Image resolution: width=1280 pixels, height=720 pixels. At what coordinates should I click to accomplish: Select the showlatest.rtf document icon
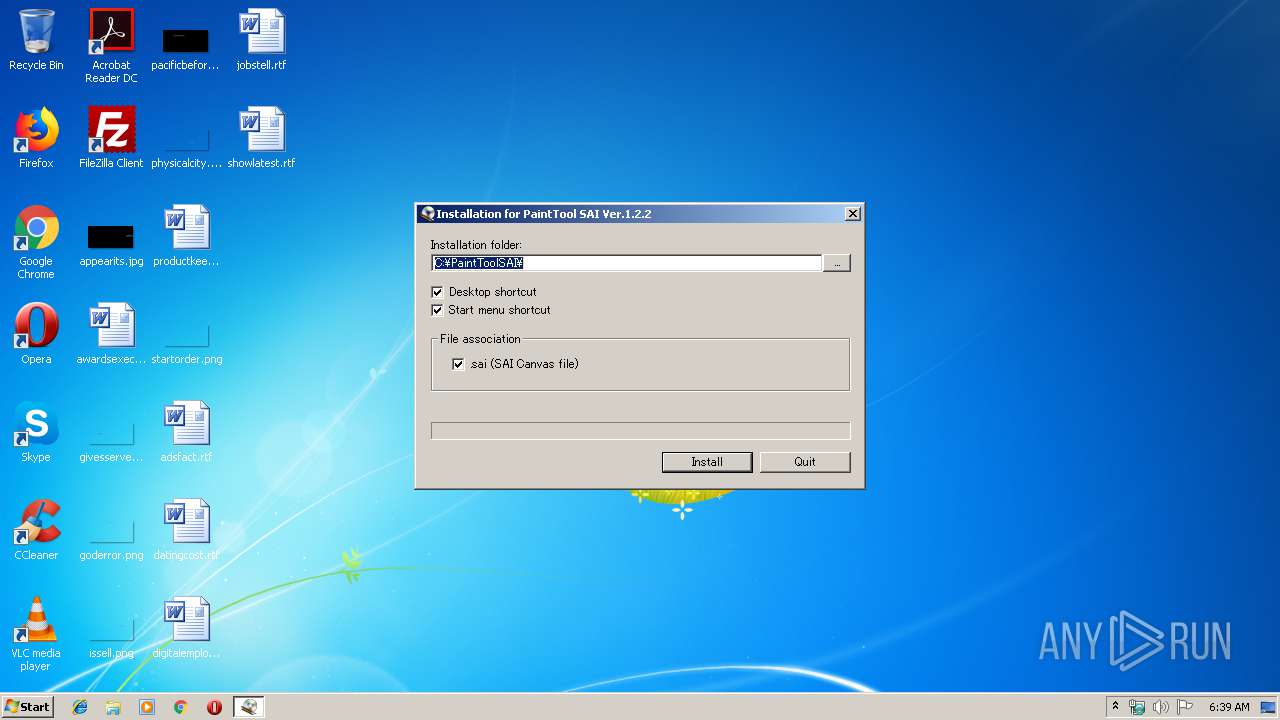(x=261, y=138)
